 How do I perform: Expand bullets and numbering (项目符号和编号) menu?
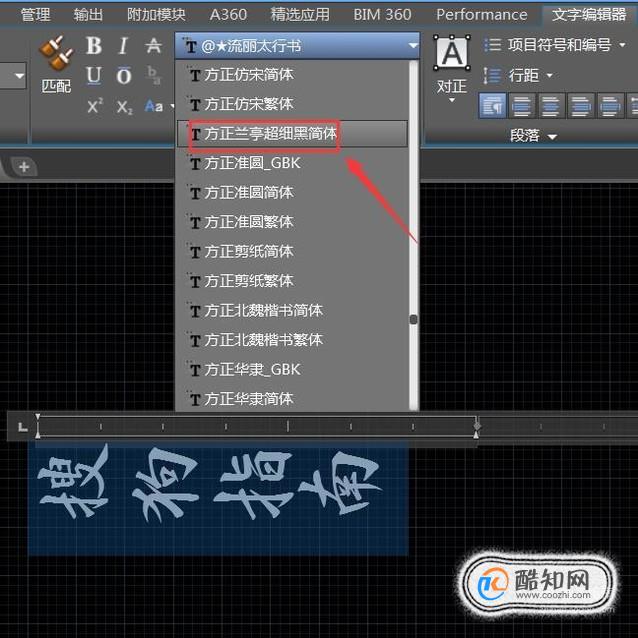[554, 45]
